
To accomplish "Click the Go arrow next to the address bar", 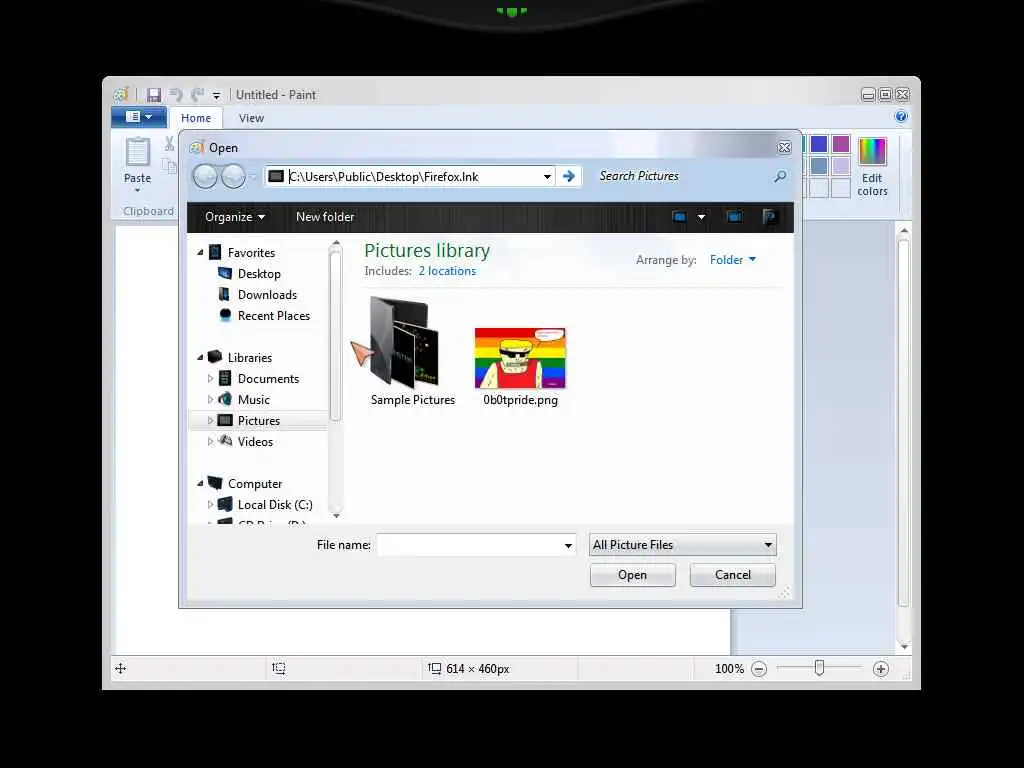I will [x=569, y=176].
